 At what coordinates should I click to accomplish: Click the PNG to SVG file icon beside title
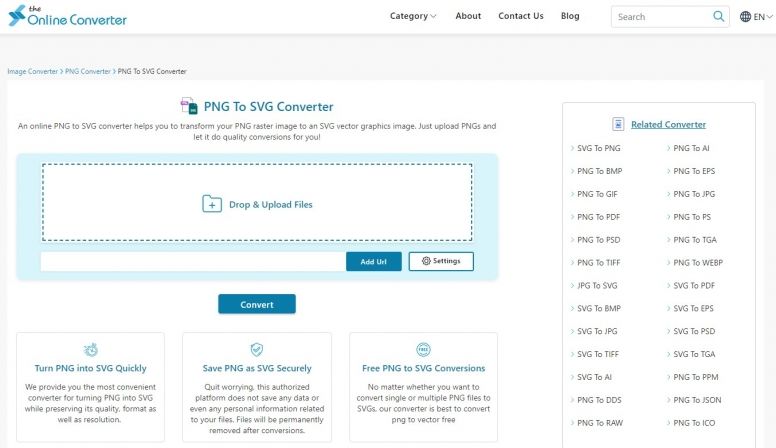coord(189,106)
